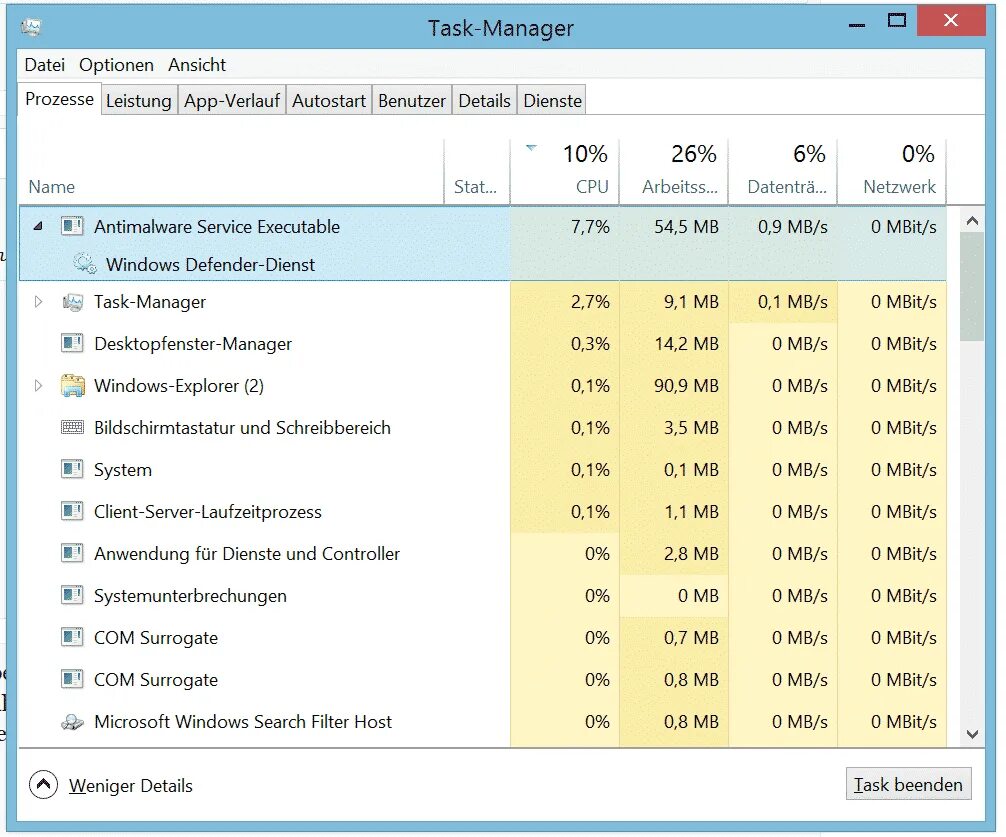Click the Microsoft Windows Search Filter Host icon

pyautogui.click(x=72, y=722)
